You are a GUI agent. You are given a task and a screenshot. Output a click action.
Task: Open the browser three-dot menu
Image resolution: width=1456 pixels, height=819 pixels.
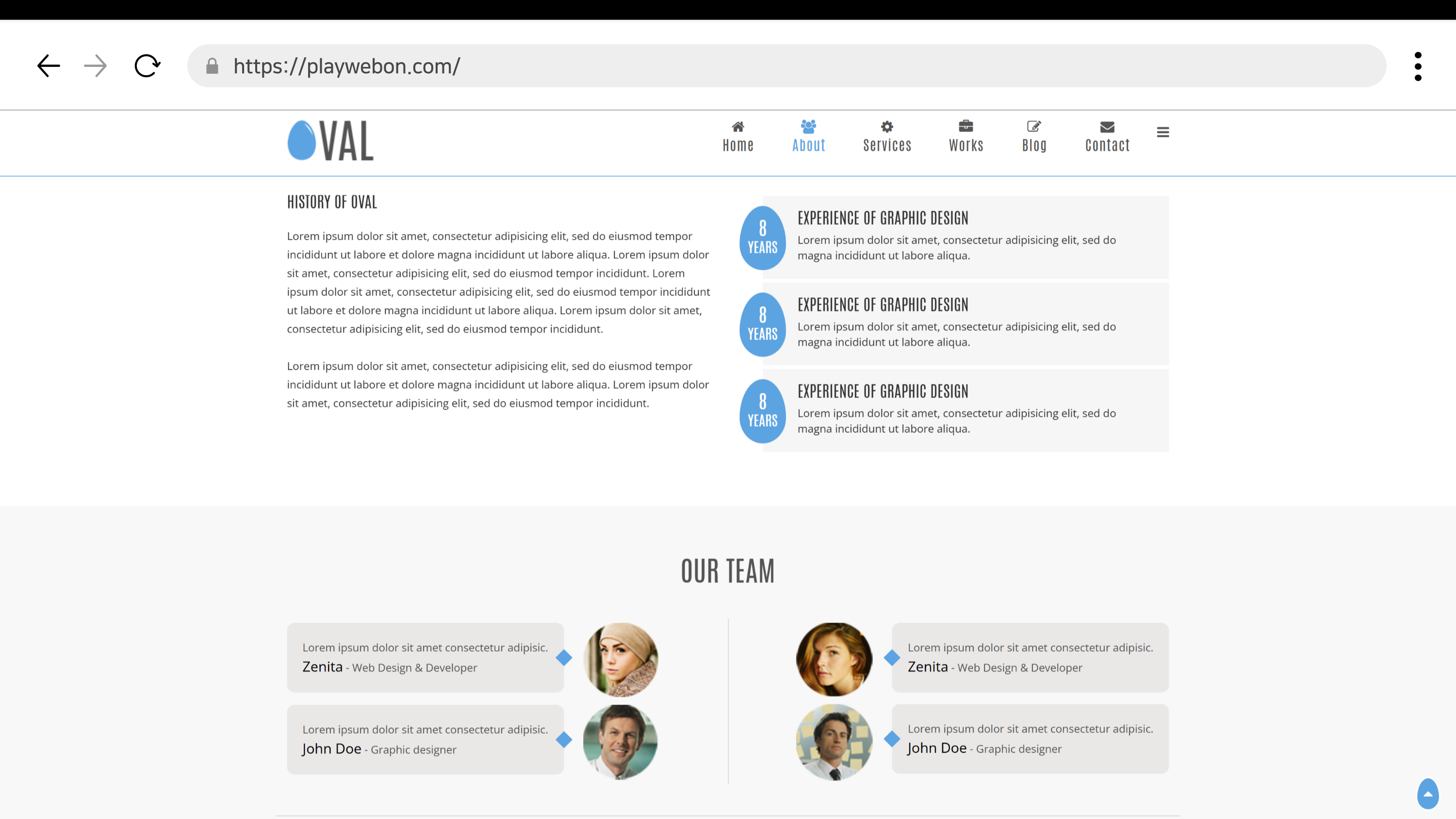(x=1418, y=66)
